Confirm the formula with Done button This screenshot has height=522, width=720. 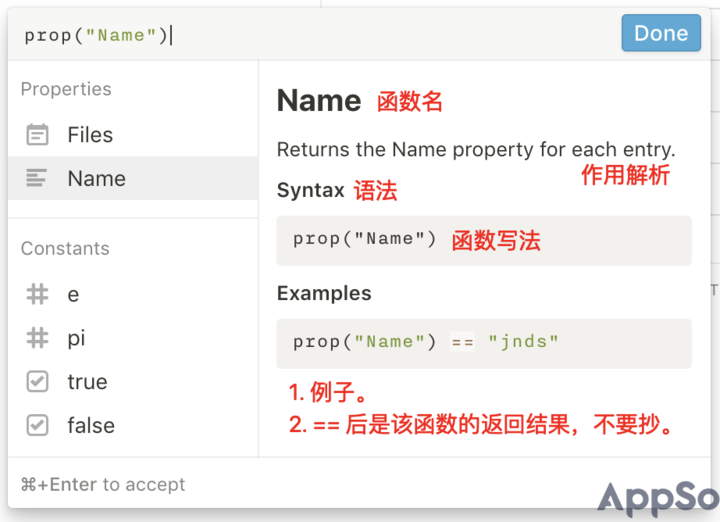[x=661, y=33]
